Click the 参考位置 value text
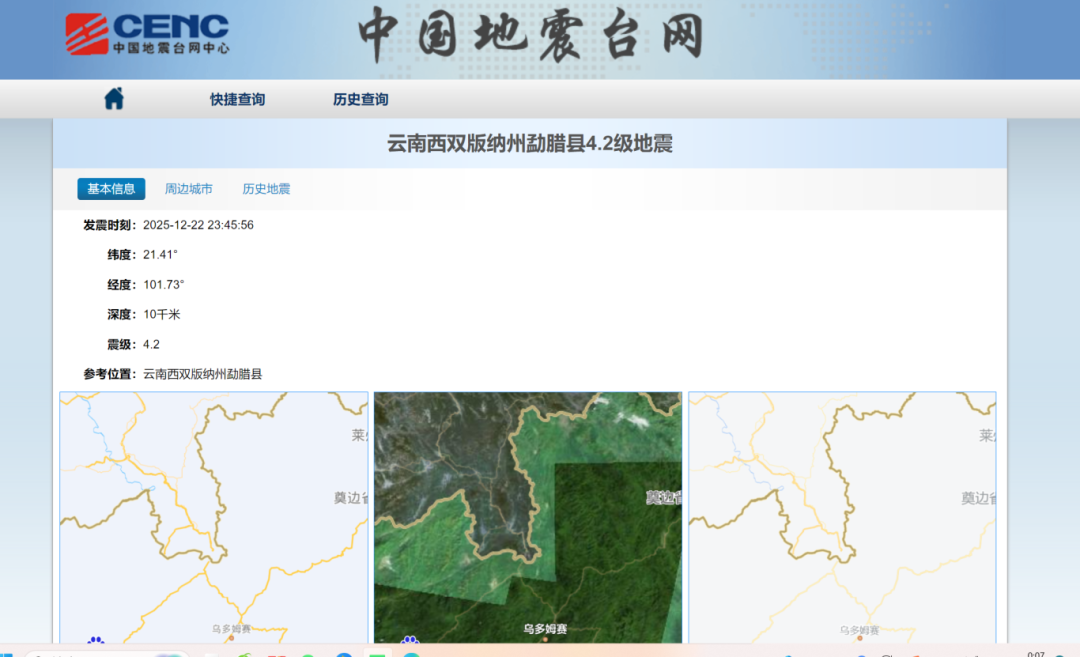1080x657 pixels. point(202,374)
